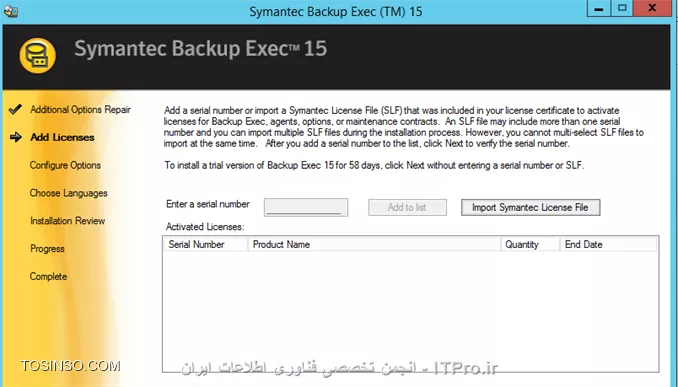The image size is (678, 387).
Task: Click the Complete step label
Action: (x=48, y=276)
